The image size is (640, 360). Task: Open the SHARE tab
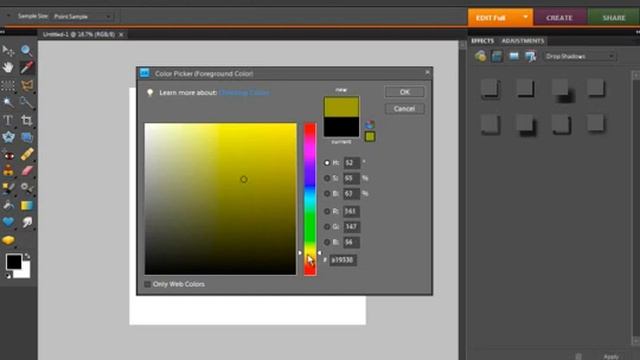coord(613,18)
